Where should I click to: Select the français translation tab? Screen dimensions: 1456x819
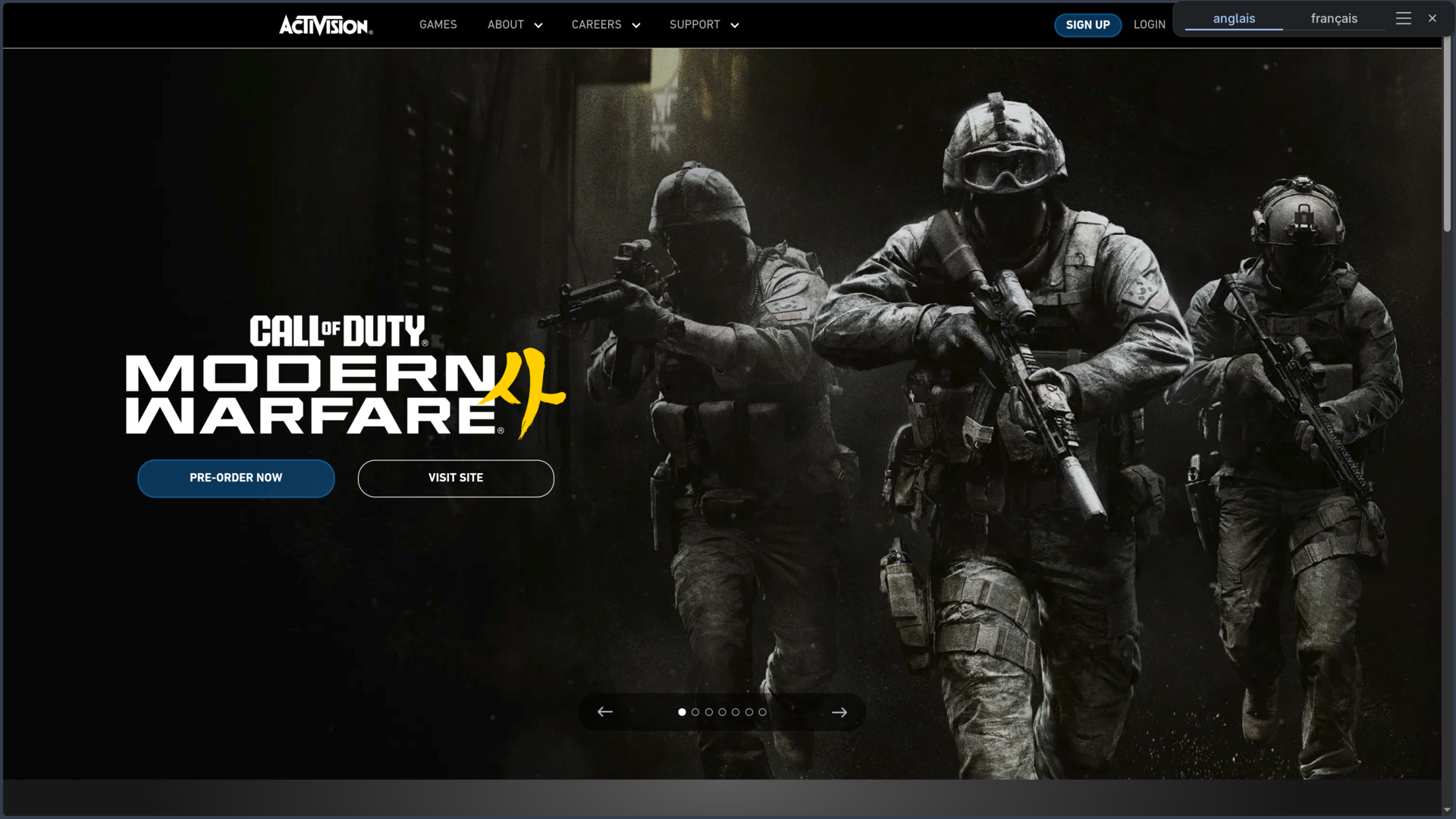coord(1334,18)
